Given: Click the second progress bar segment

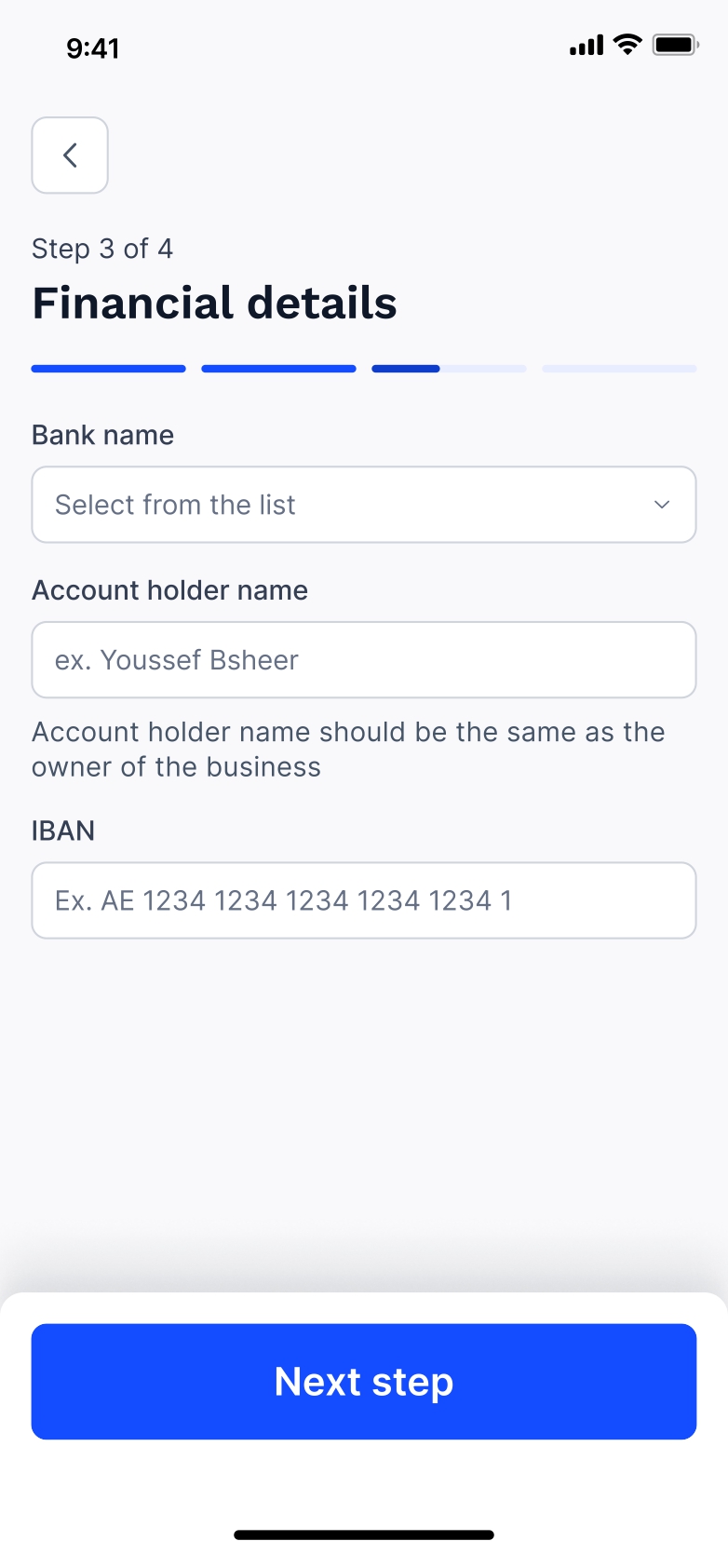Looking at the screenshot, I should [x=278, y=369].
